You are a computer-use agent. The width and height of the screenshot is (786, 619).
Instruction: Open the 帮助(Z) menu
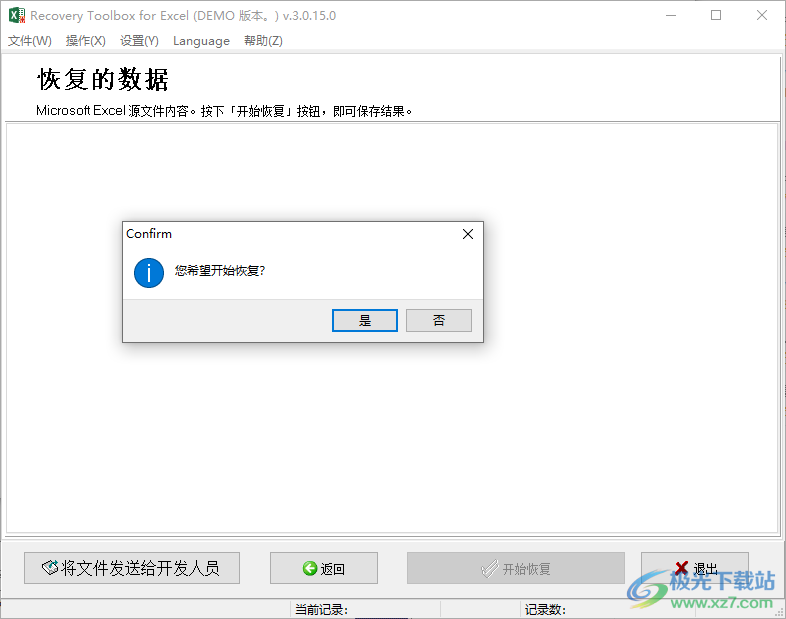pyautogui.click(x=263, y=41)
